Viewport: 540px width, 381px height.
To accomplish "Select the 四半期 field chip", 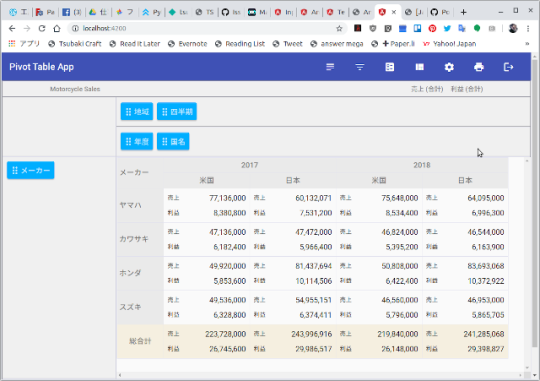I will [177, 111].
